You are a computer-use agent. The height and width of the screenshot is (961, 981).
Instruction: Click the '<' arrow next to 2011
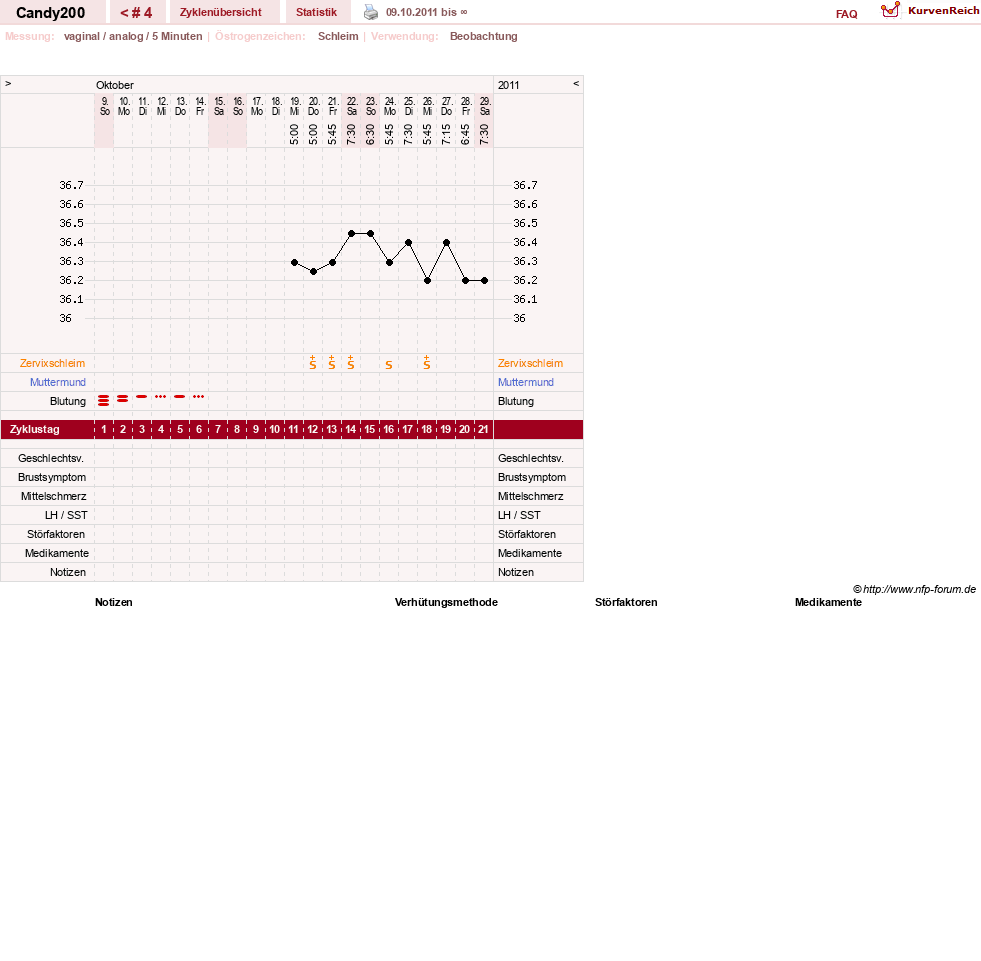pos(576,83)
